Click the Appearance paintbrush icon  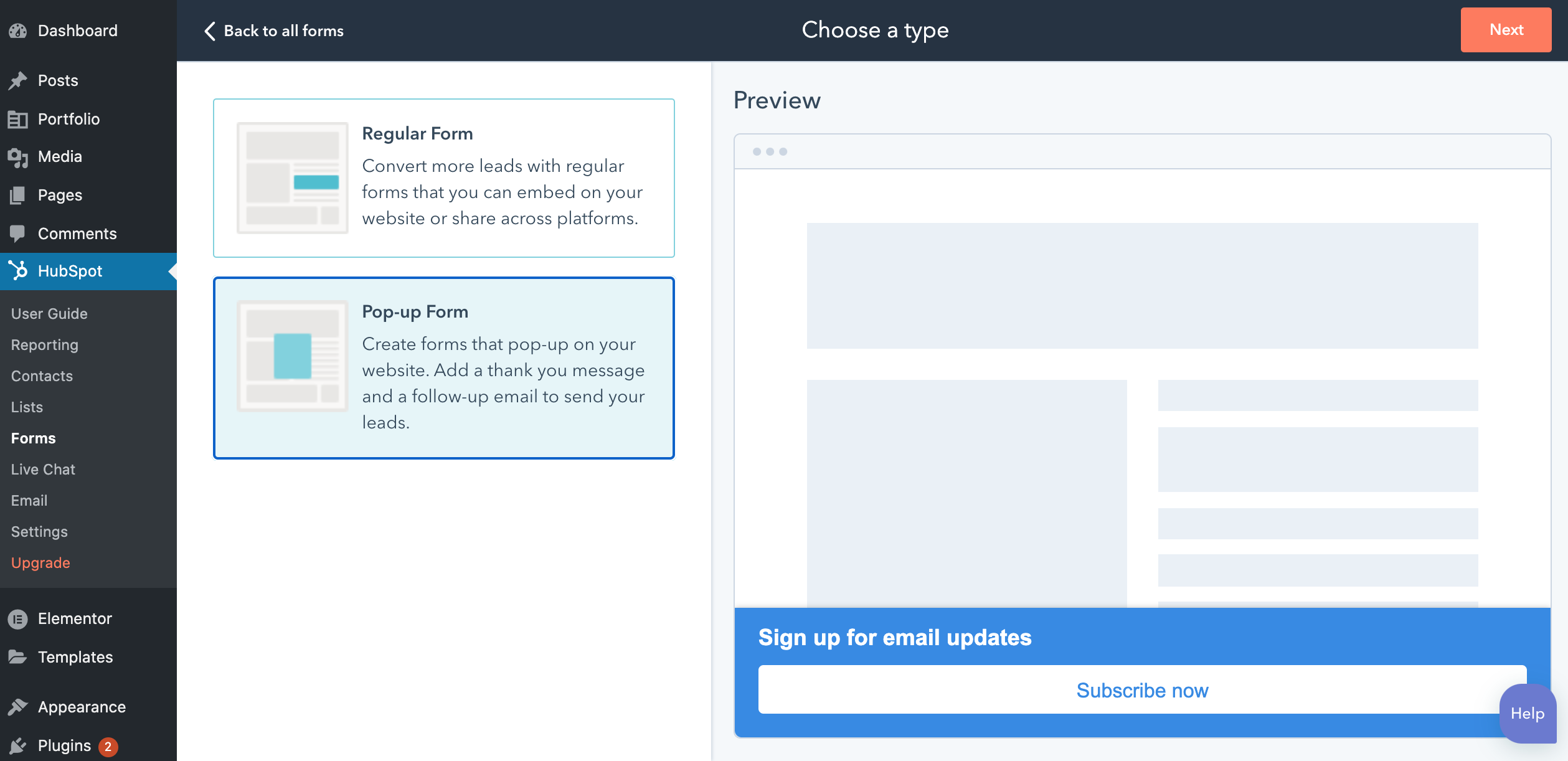18,707
